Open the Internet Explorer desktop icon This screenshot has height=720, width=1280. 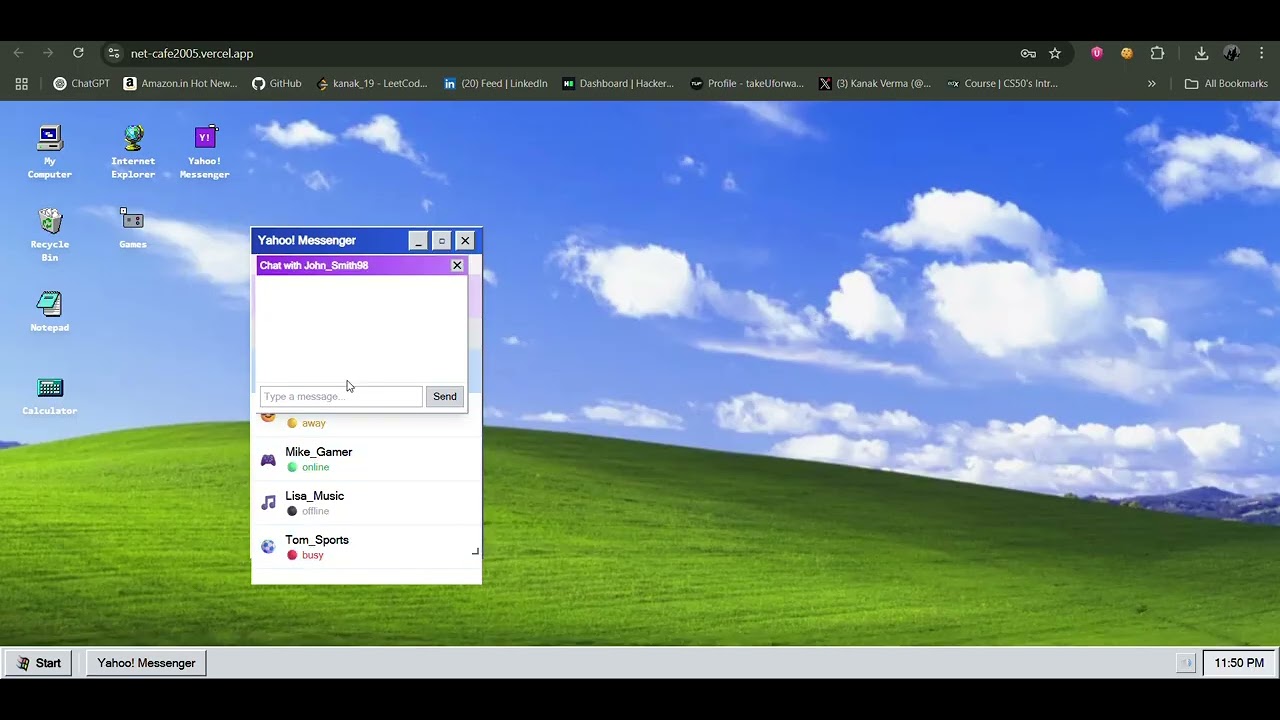point(133,152)
